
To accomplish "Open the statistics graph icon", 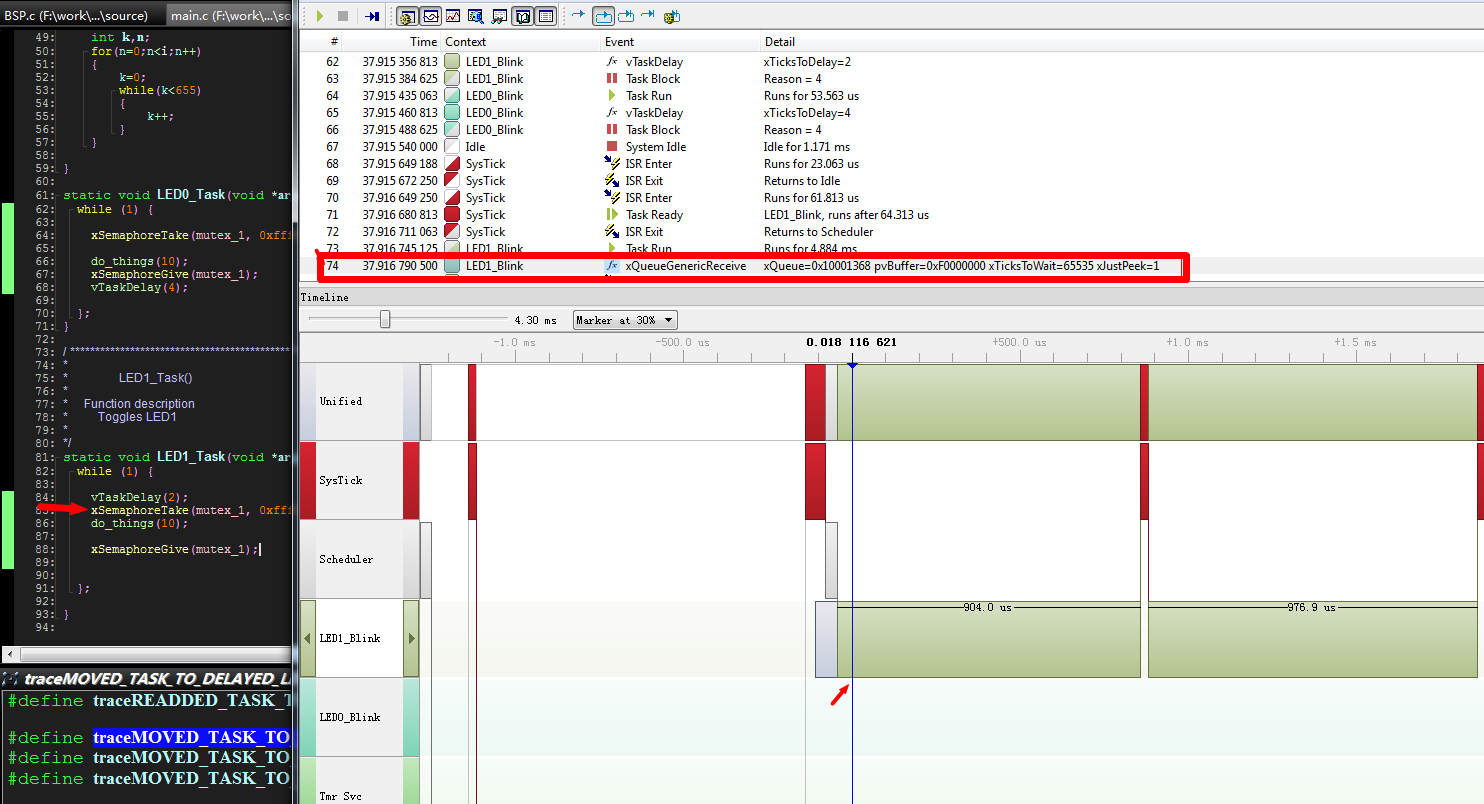I will coord(453,15).
